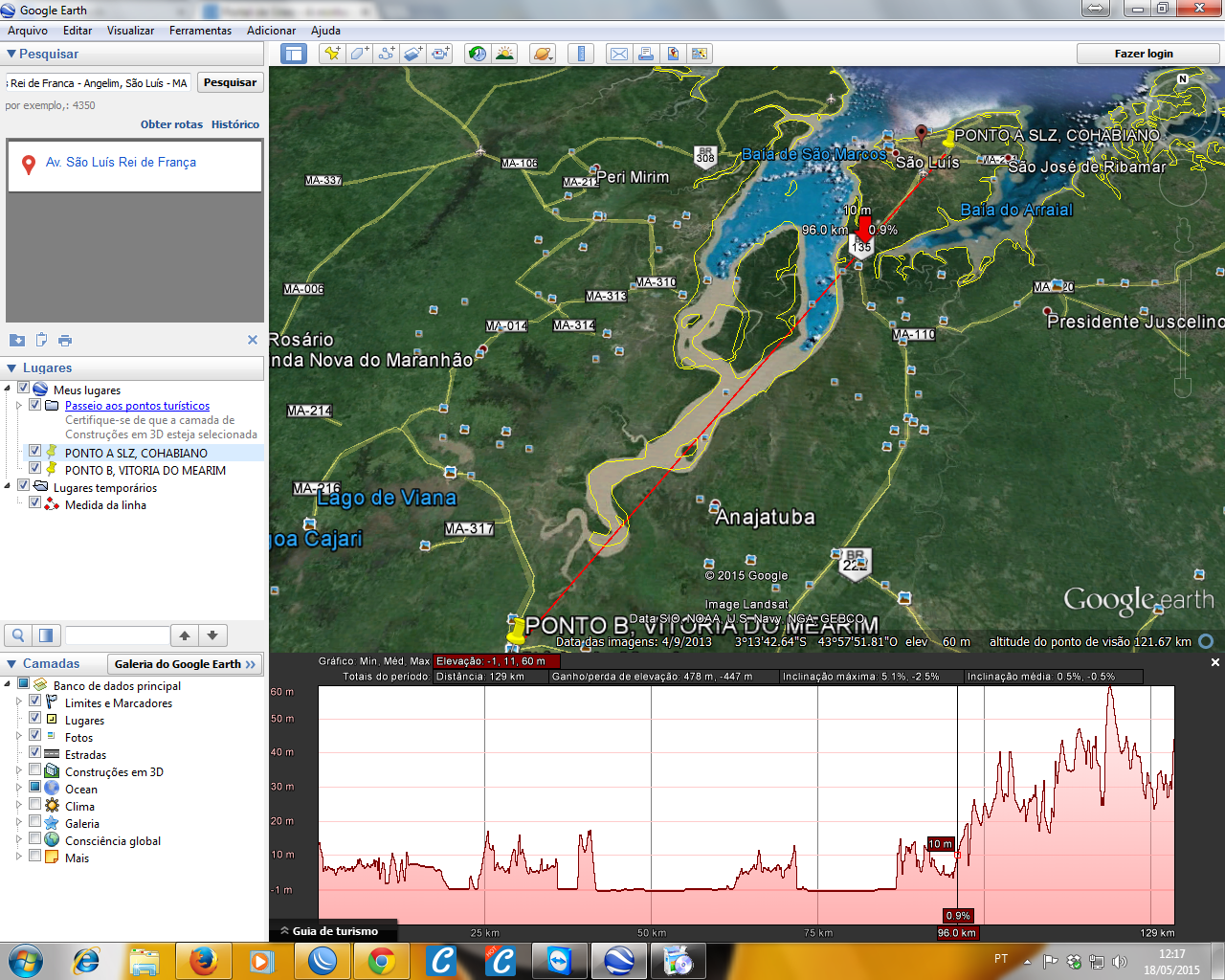The image size is (1225, 980).
Task: Show historical imagery with the clock icon
Action: [x=478, y=54]
